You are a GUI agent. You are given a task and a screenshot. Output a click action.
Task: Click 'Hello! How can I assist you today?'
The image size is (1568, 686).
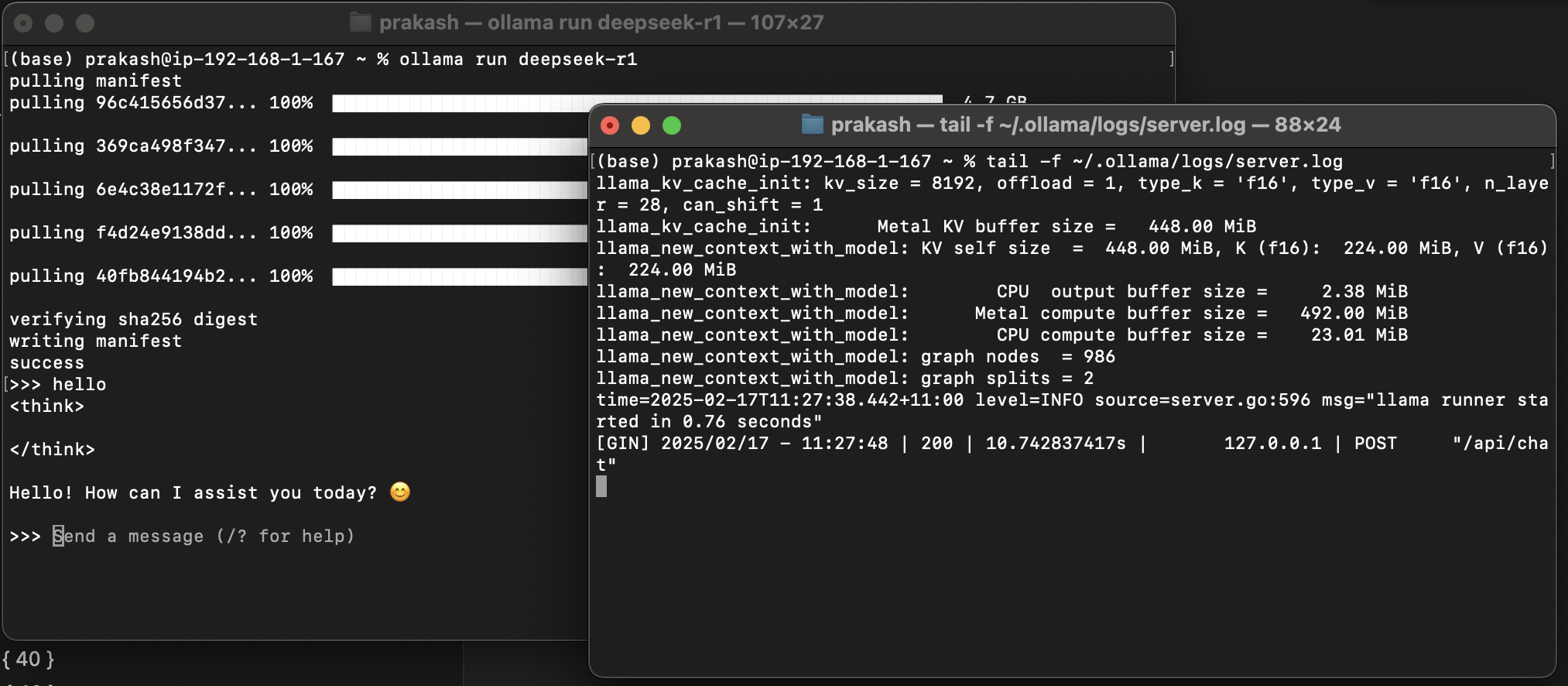[193, 493]
